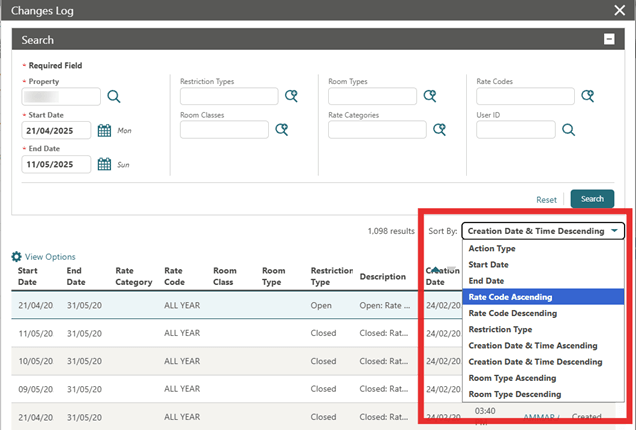Open Restriction Types lookup icon

point(291,96)
